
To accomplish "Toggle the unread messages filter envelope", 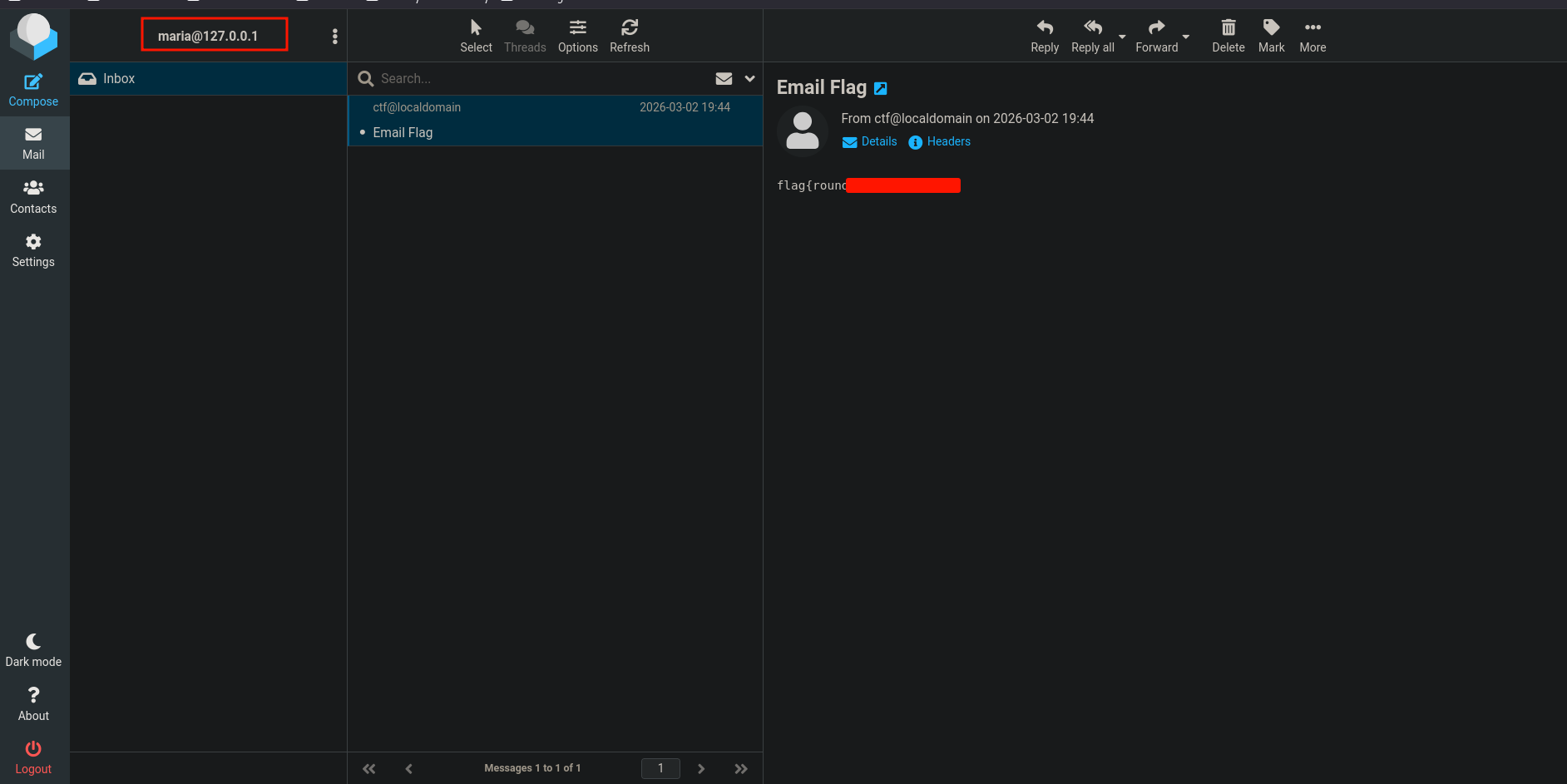I will [724, 78].
